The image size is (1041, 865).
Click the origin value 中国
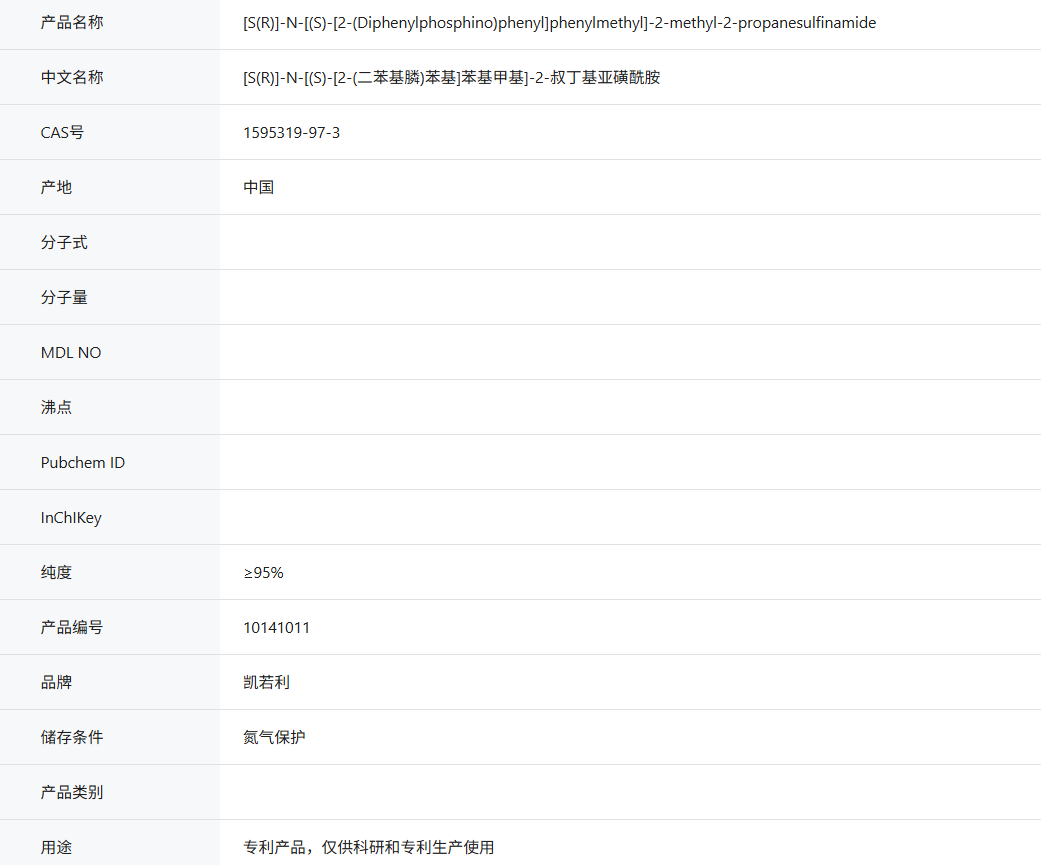[258, 187]
